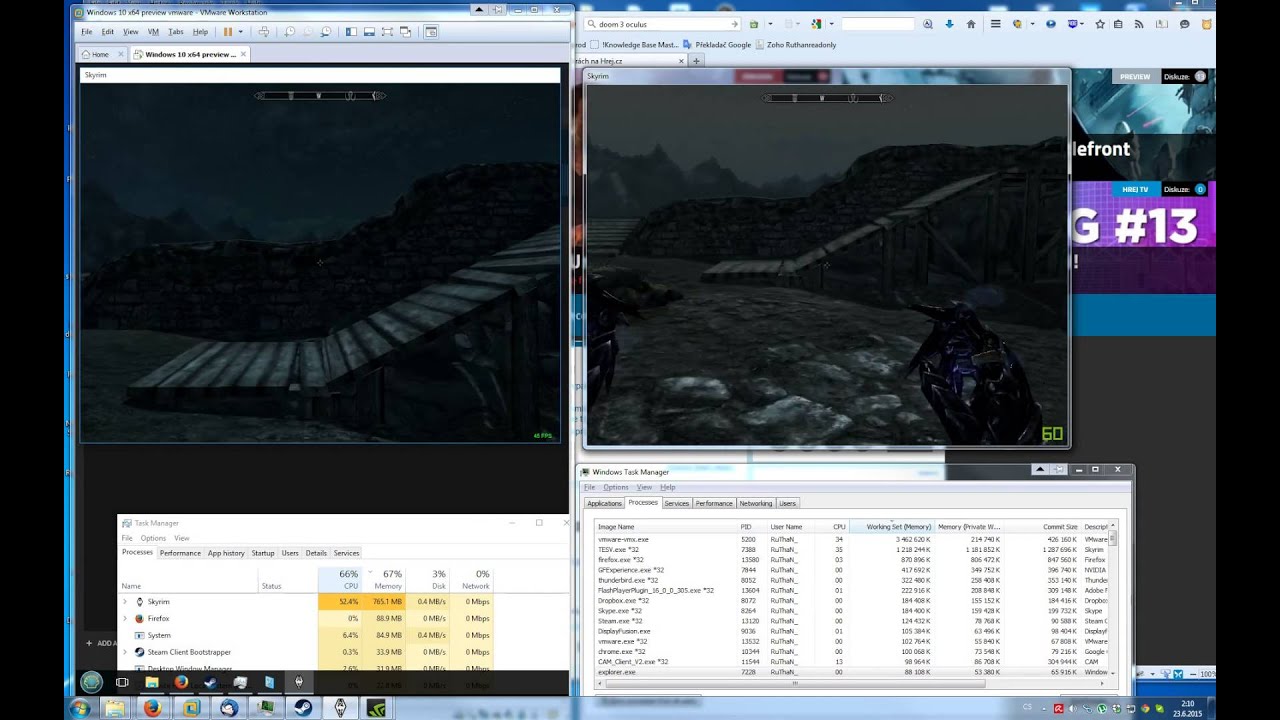Select the TESV.exe *32 process row
The height and width of the screenshot is (720, 1280).
[851, 549]
